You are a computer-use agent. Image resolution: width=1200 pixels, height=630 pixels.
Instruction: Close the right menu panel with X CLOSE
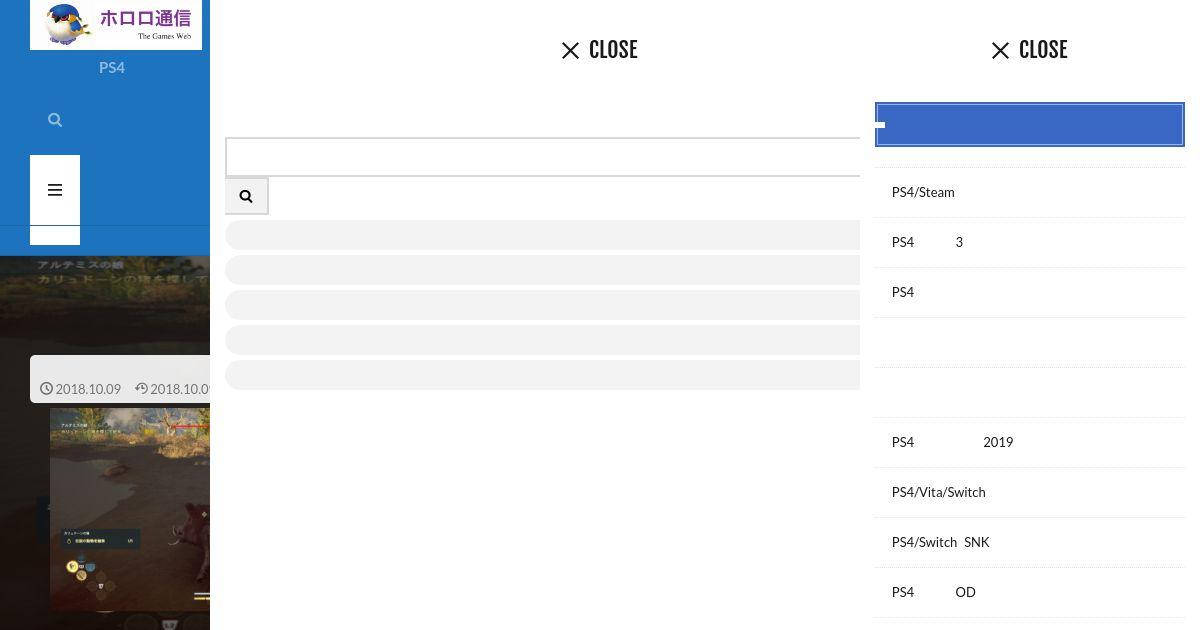tap(1029, 50)
